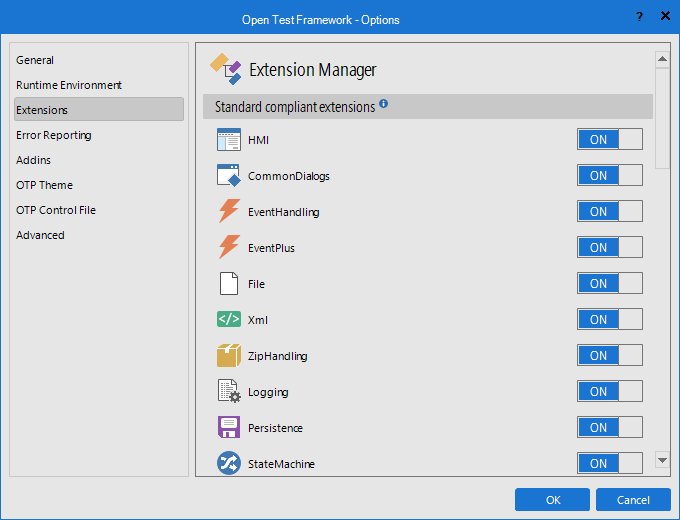Viewport: 680px width, 520px height.
Task: Turn off the EventPlus extension
Action: 610,247
